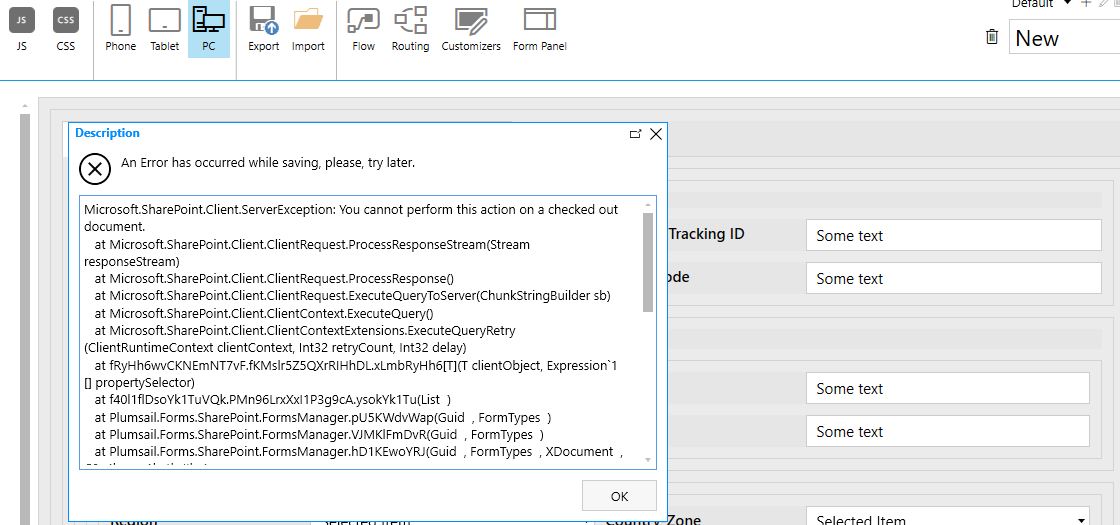The width and height of the screenshot is (1120, 525).
Task: Close the Description error dialog
Action: [x=656, y=134]
